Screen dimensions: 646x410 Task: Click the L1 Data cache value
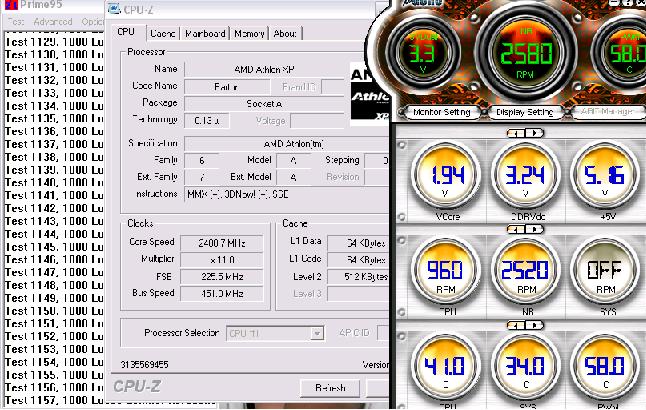coord(358,243)
